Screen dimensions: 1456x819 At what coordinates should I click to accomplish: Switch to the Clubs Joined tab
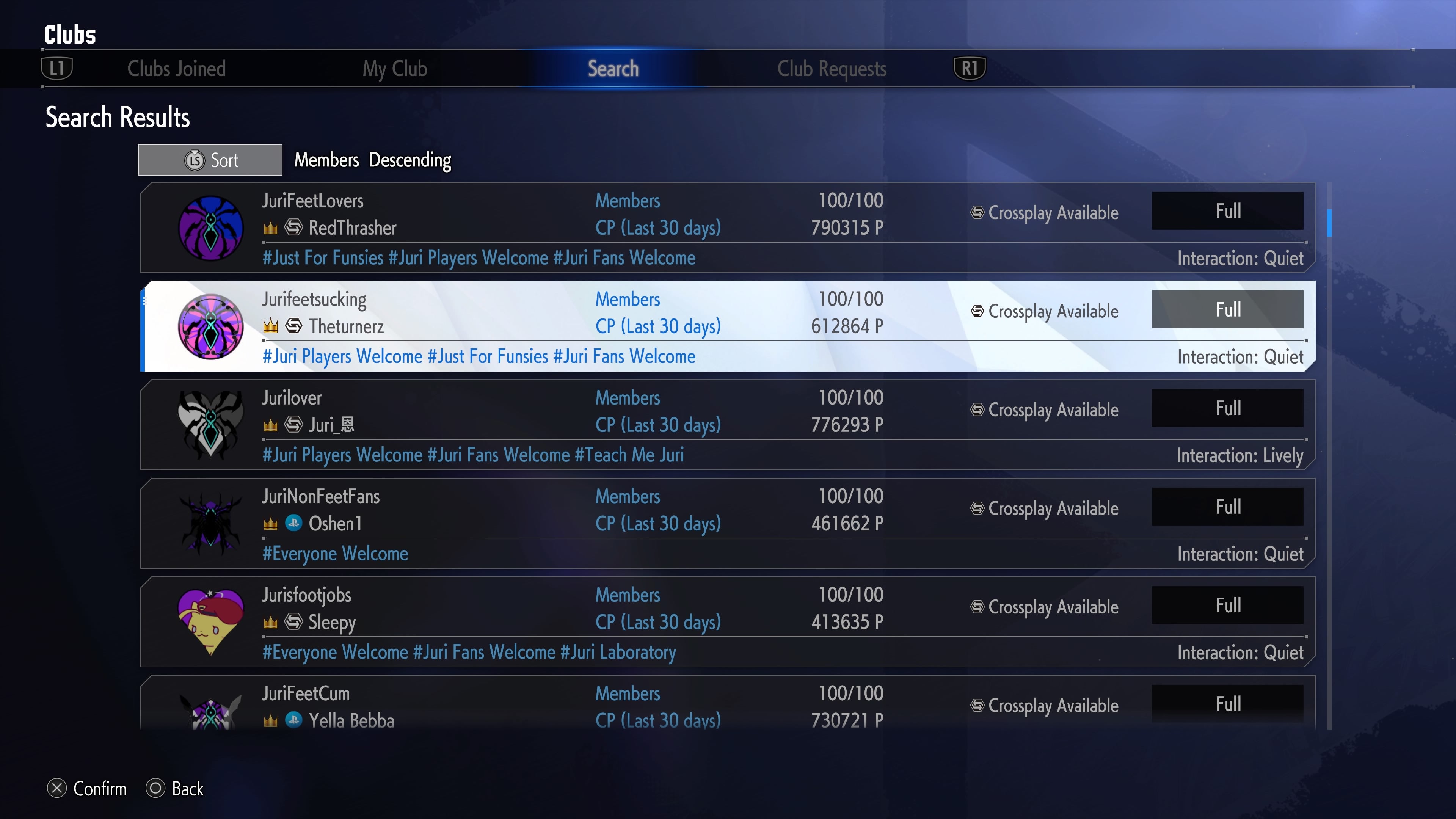click(176, 68)
